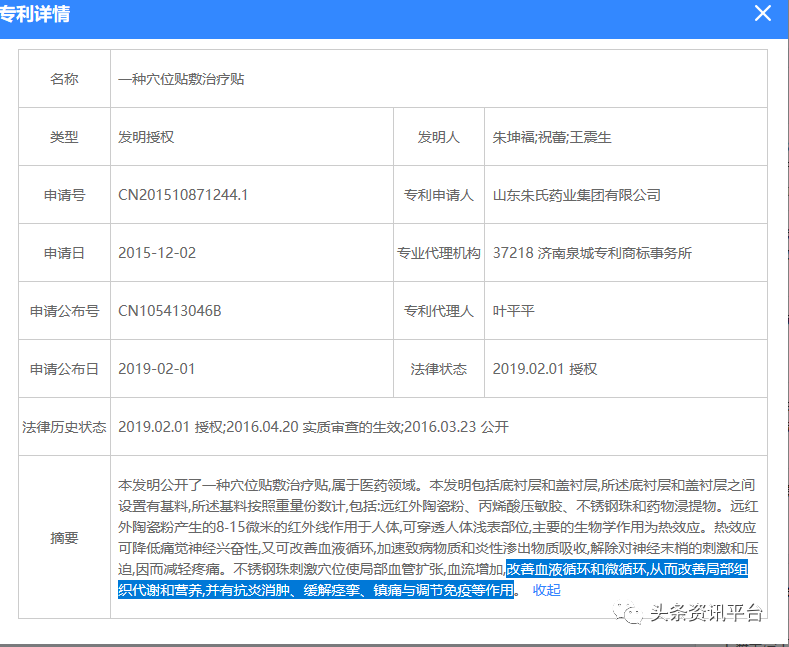Image resolution: width=789 pixels, height=647 pixels.
Task: Click legal status value 2019.02.01 授权
Action: tap(545, 369)
